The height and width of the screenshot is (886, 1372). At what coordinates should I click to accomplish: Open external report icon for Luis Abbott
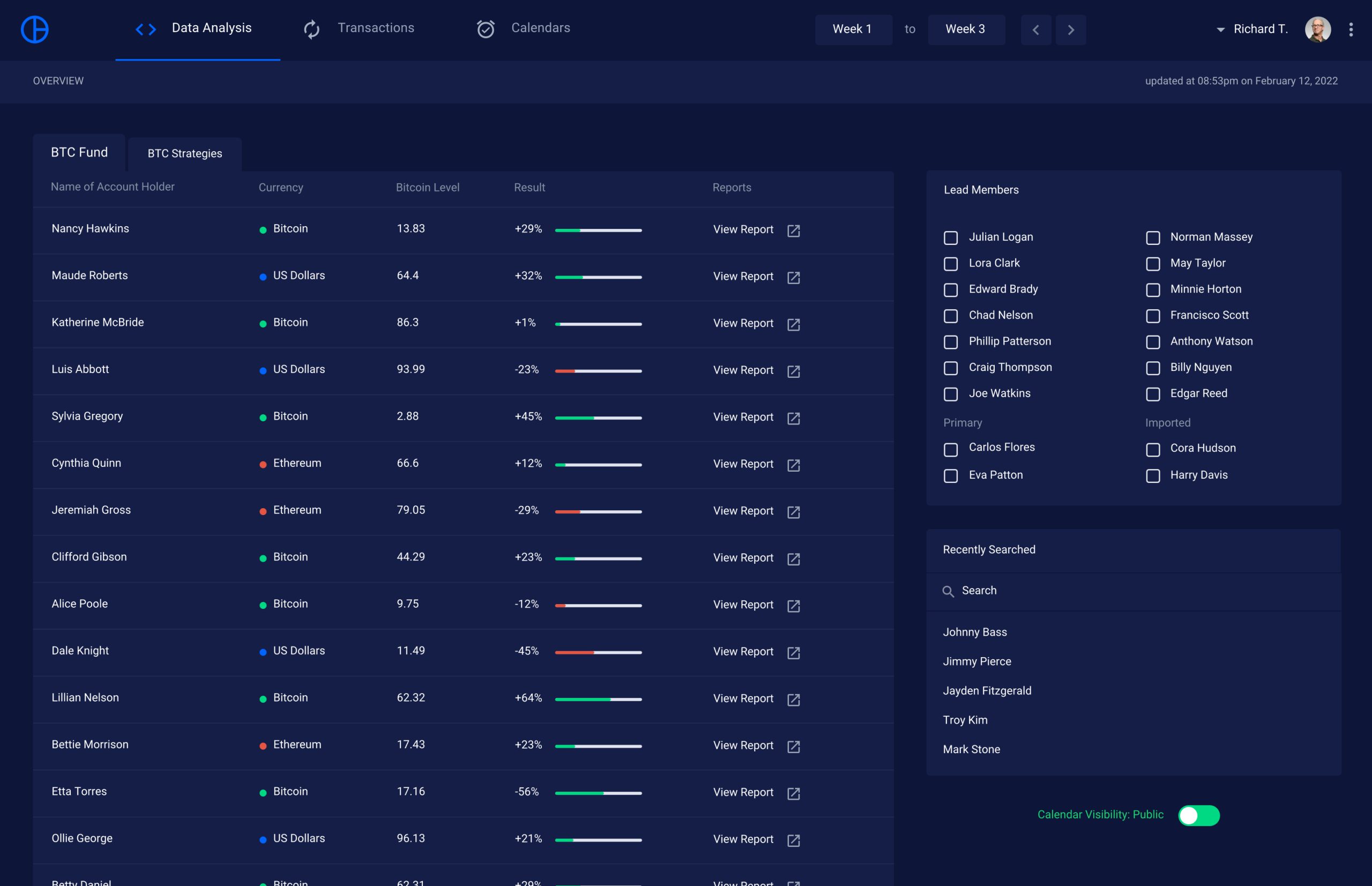point(793,371)
